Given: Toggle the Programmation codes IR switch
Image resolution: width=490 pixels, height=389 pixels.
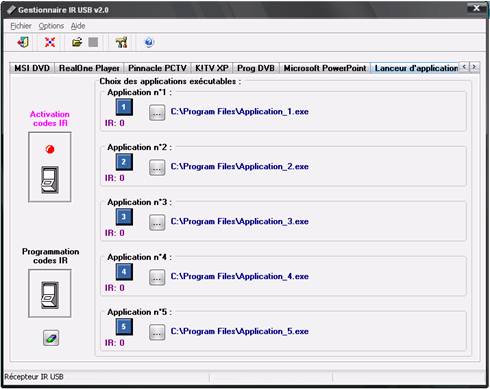Looking at the screenshot, I should (x=50, y=295).
